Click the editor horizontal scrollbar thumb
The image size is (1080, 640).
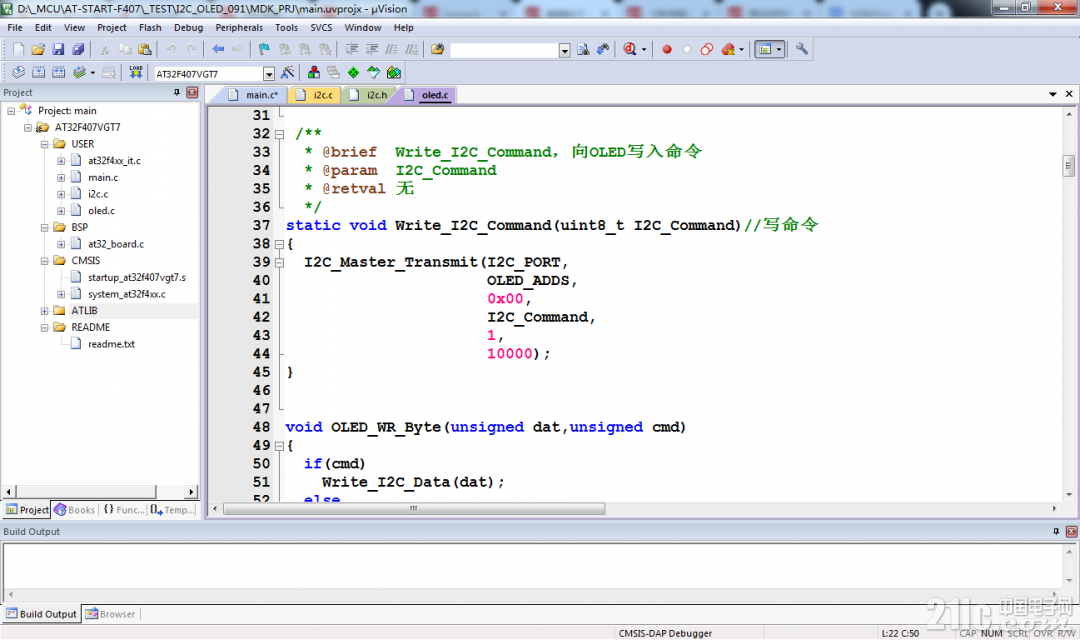414,509
